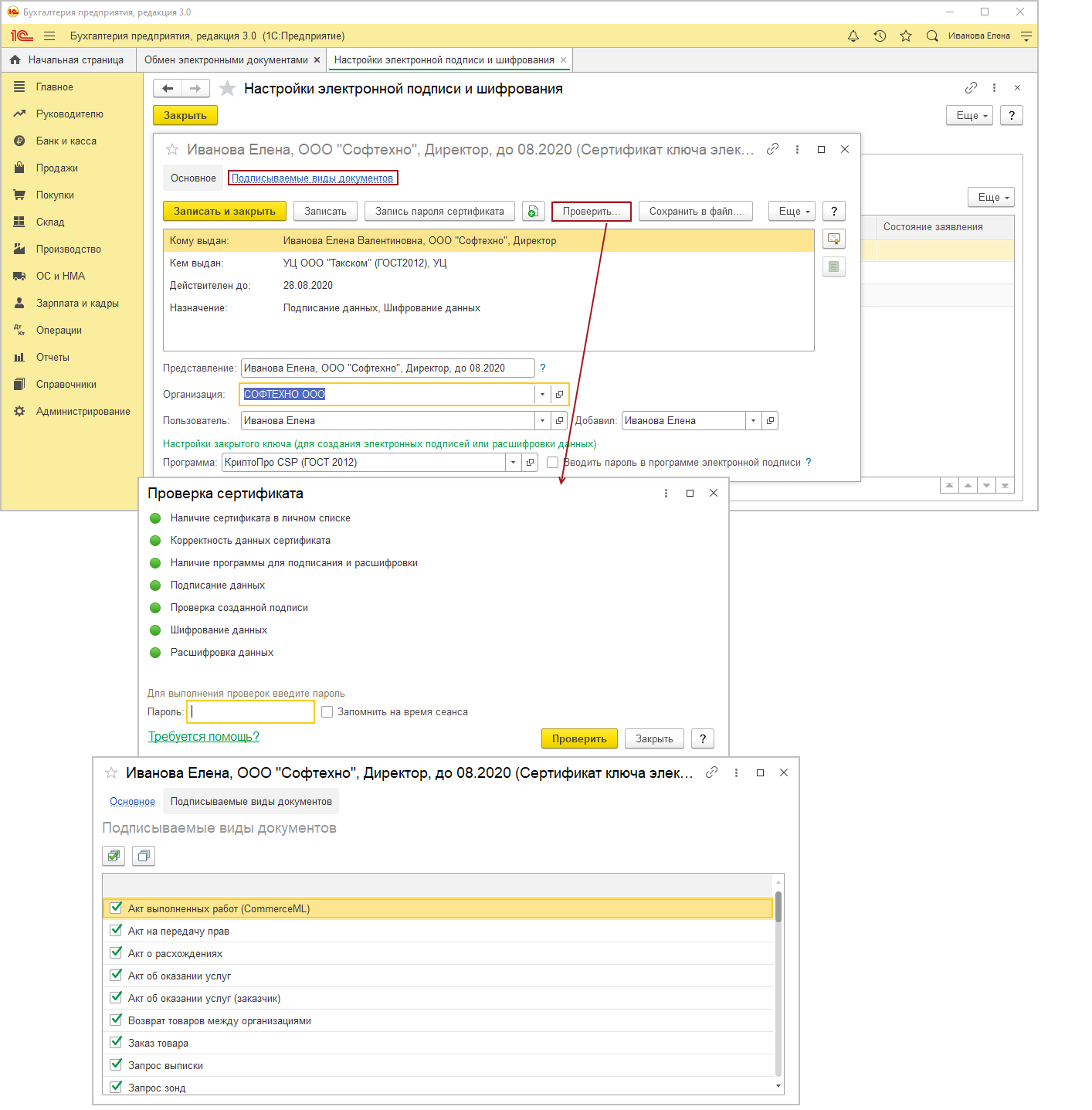Open Еще menu in certificate form
This screenshot has width=1092, height=1110.
[x=792, y=211]
